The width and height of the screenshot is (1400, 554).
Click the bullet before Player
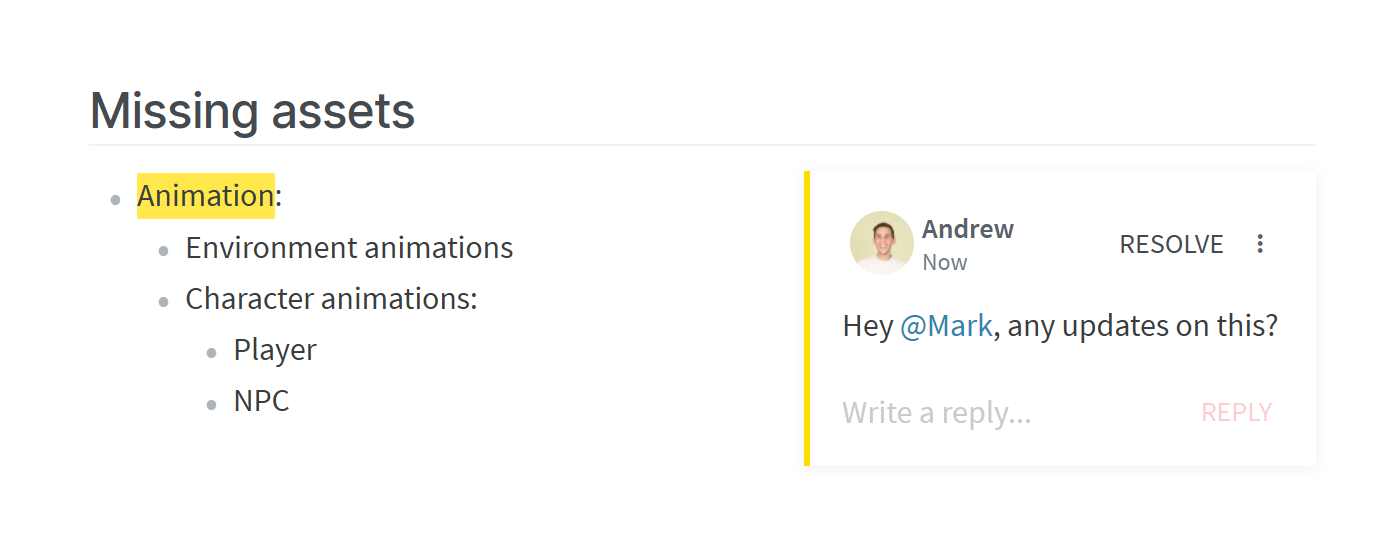(x=212, y=352)
